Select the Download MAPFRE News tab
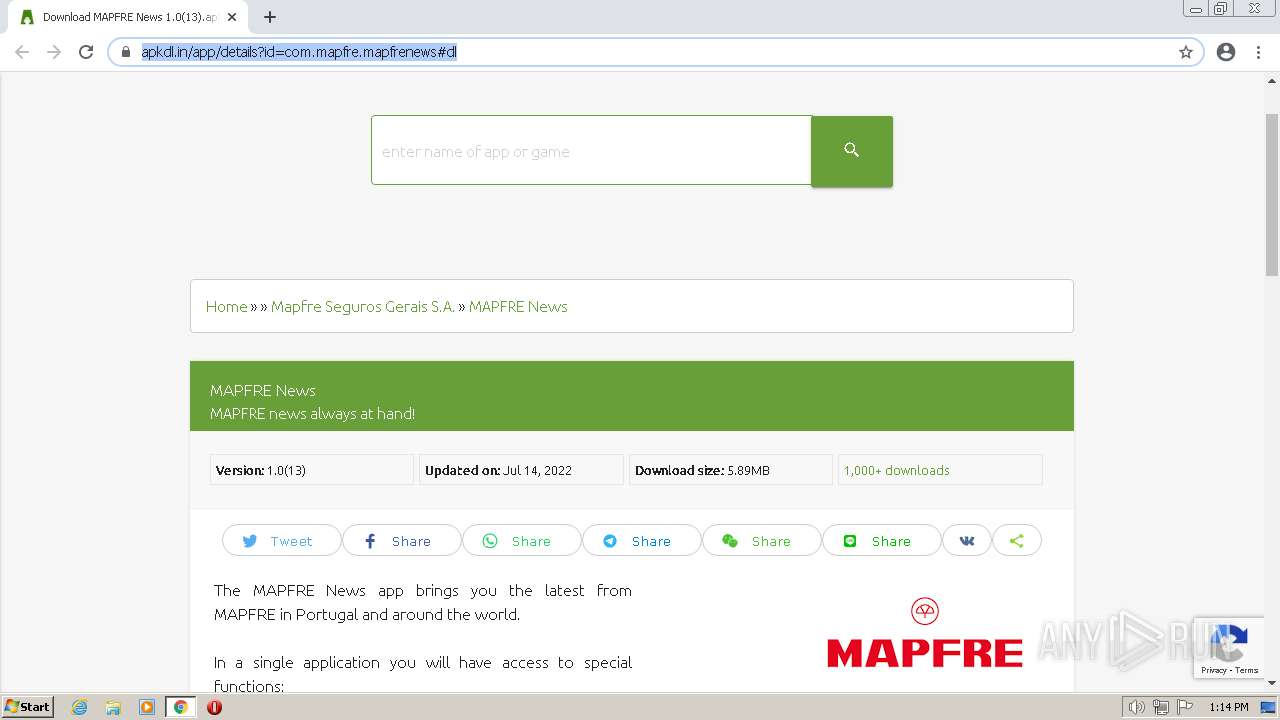1280x720 pixels. pyautogui.click(x=128, y=17)
